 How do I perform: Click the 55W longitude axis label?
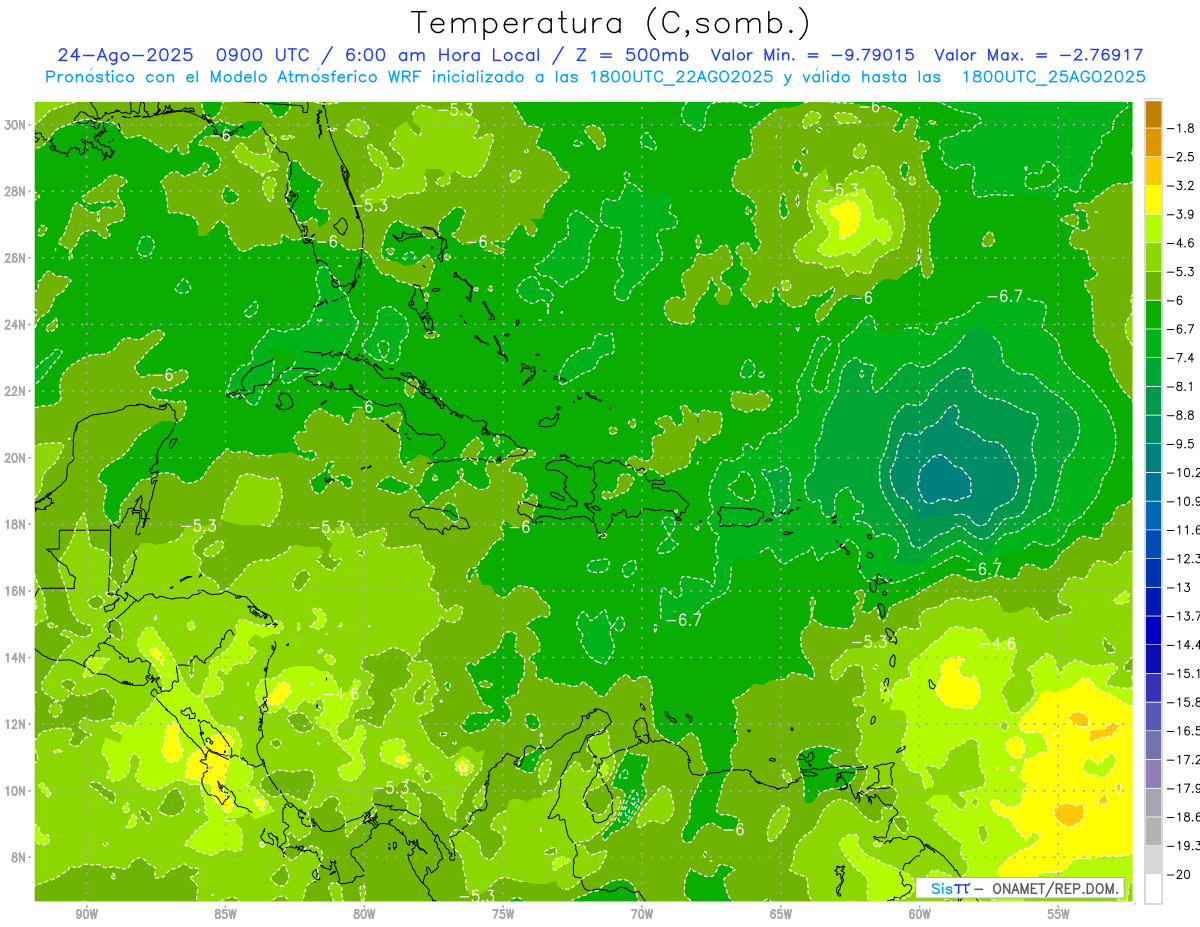[1059, 914]
